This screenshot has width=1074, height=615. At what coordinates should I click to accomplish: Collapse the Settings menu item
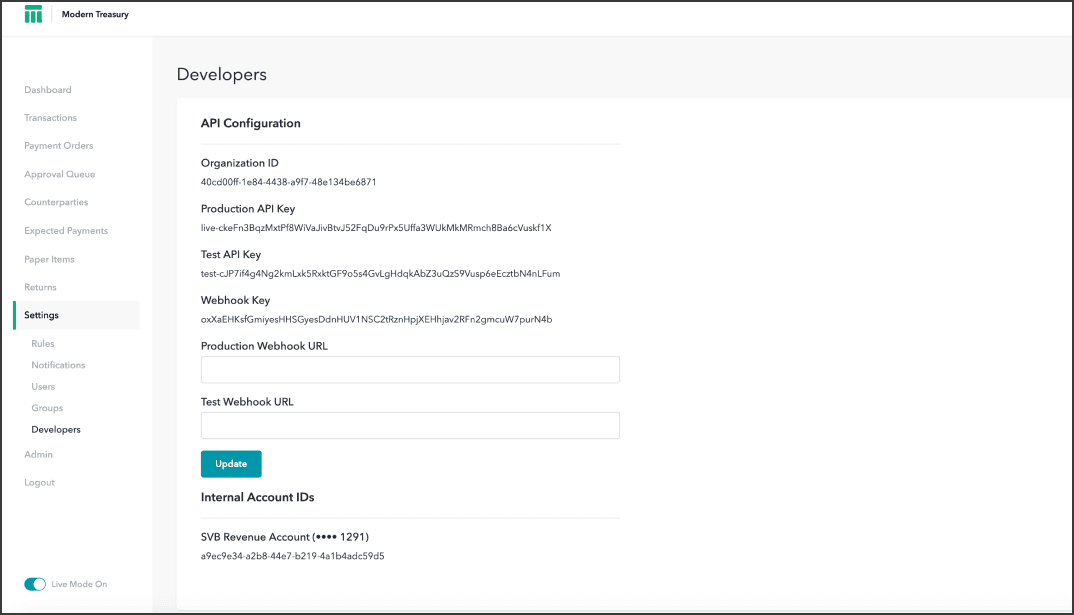(42, 315)
